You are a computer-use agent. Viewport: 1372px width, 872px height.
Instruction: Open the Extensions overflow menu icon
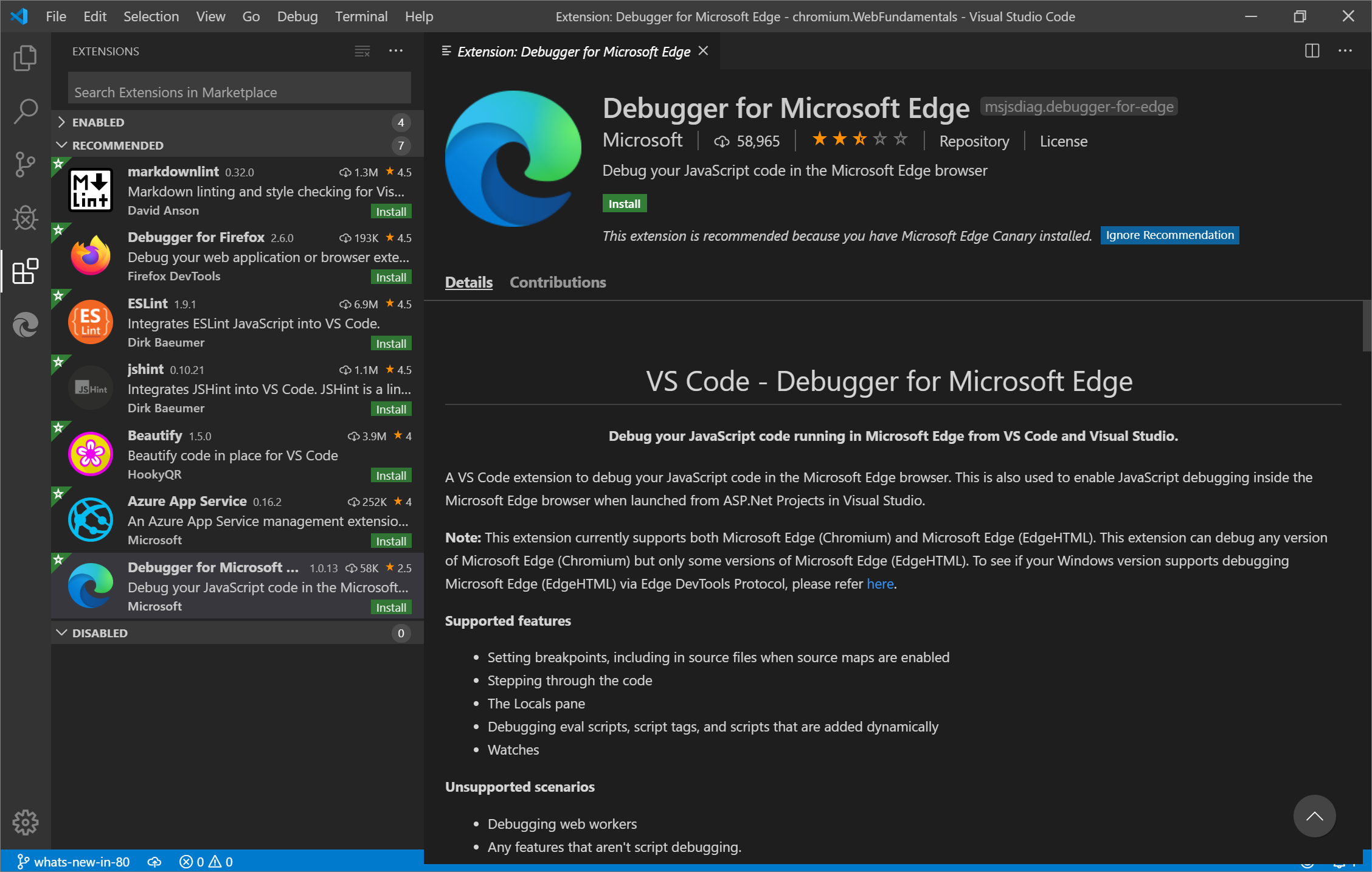[396, 50]
